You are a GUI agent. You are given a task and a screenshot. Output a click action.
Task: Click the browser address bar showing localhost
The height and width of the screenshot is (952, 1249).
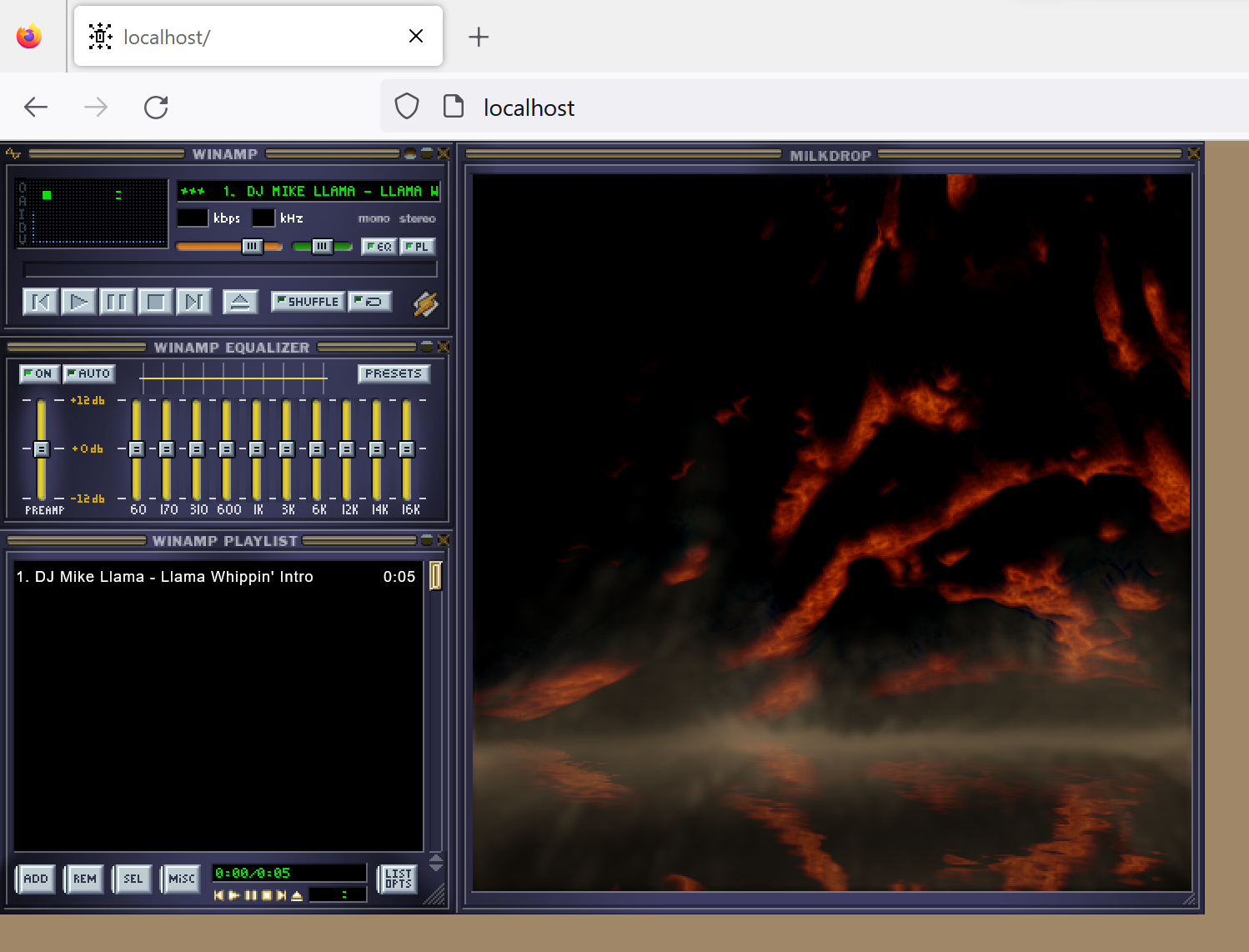coord(814,107)
